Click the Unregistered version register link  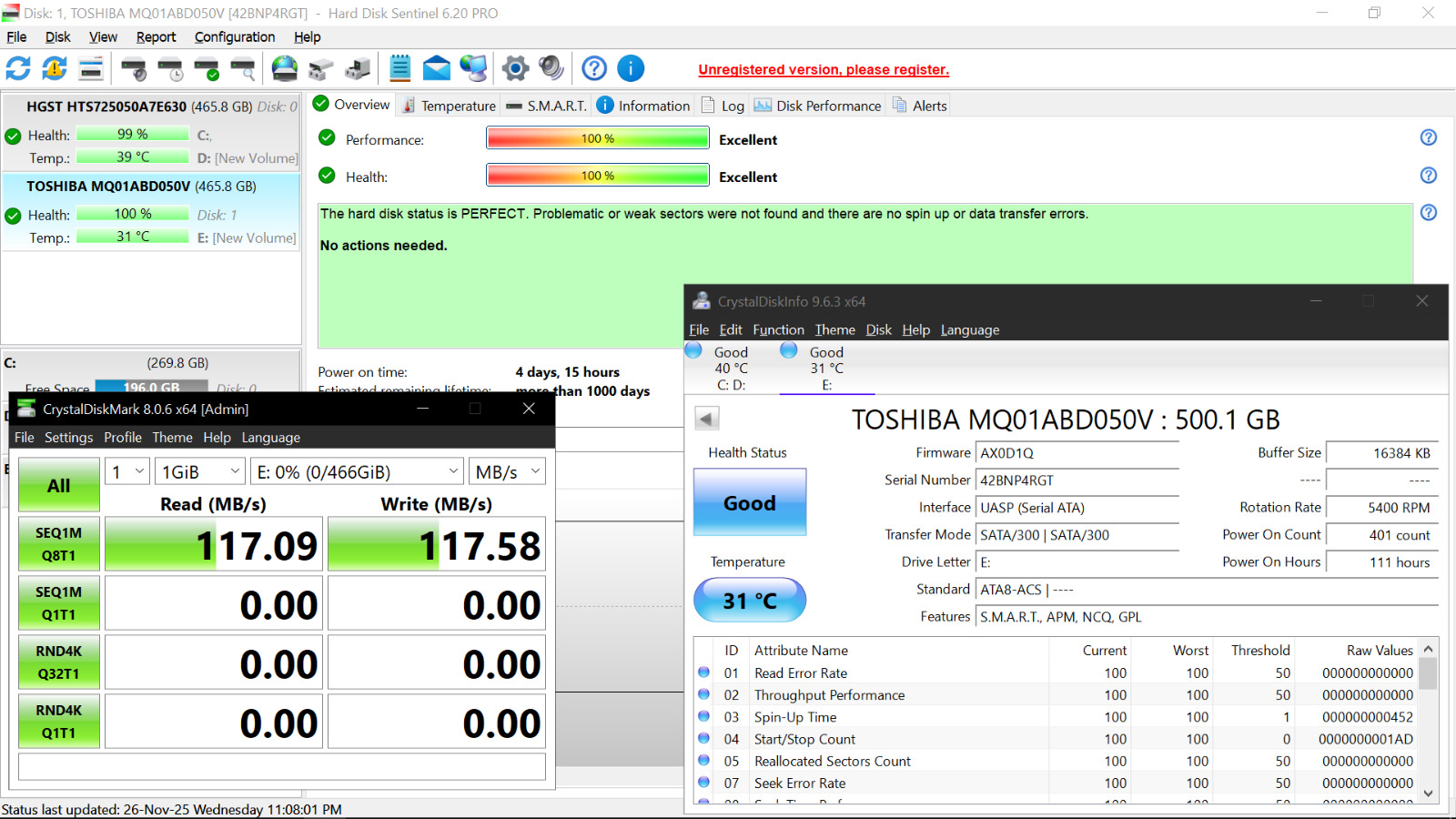pos(823,70)
